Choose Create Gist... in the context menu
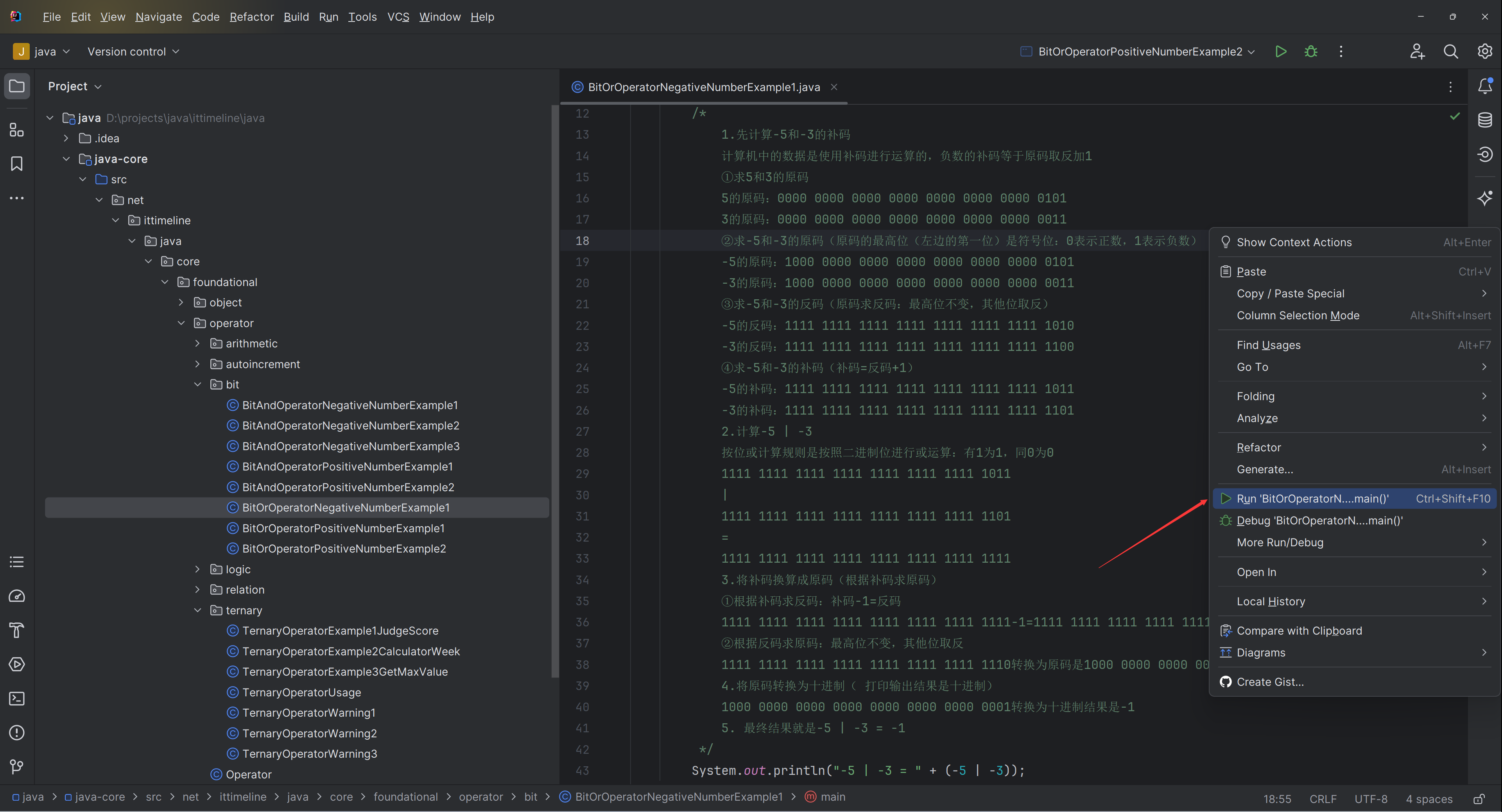 tap(1355, 681)
